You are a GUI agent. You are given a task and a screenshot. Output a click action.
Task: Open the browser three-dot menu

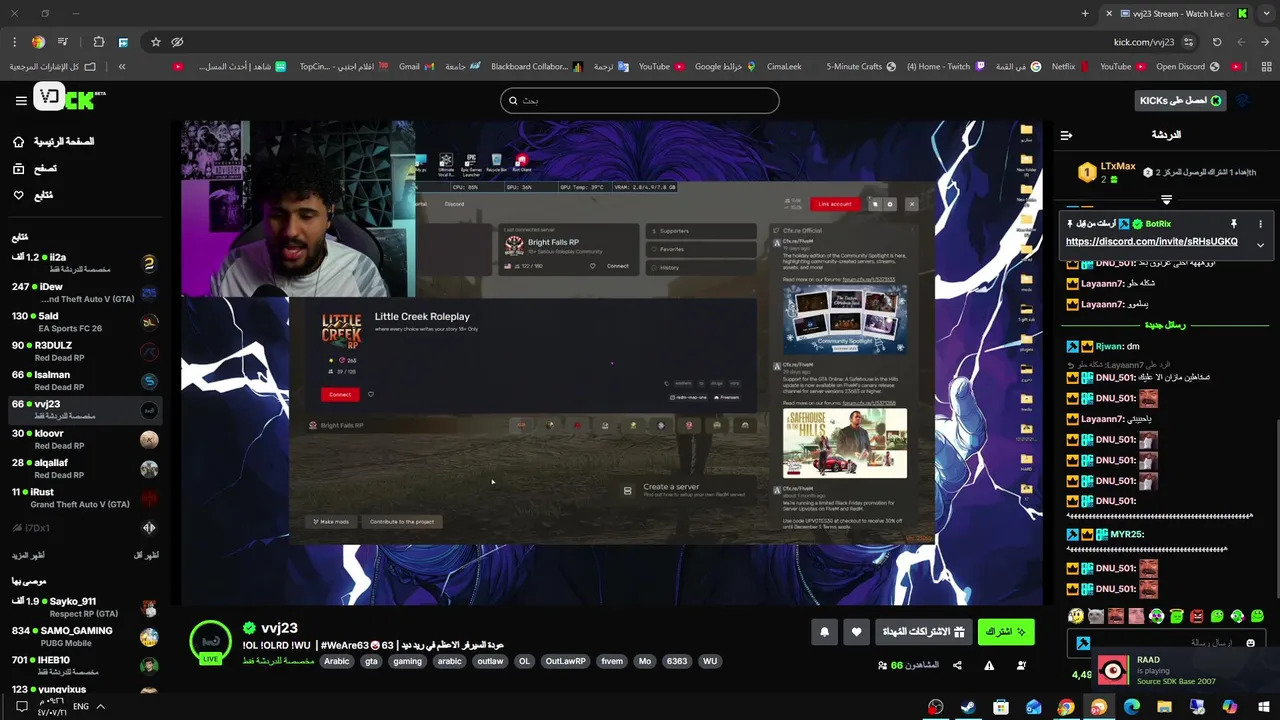pyautogui.click(x=14, y=42)
